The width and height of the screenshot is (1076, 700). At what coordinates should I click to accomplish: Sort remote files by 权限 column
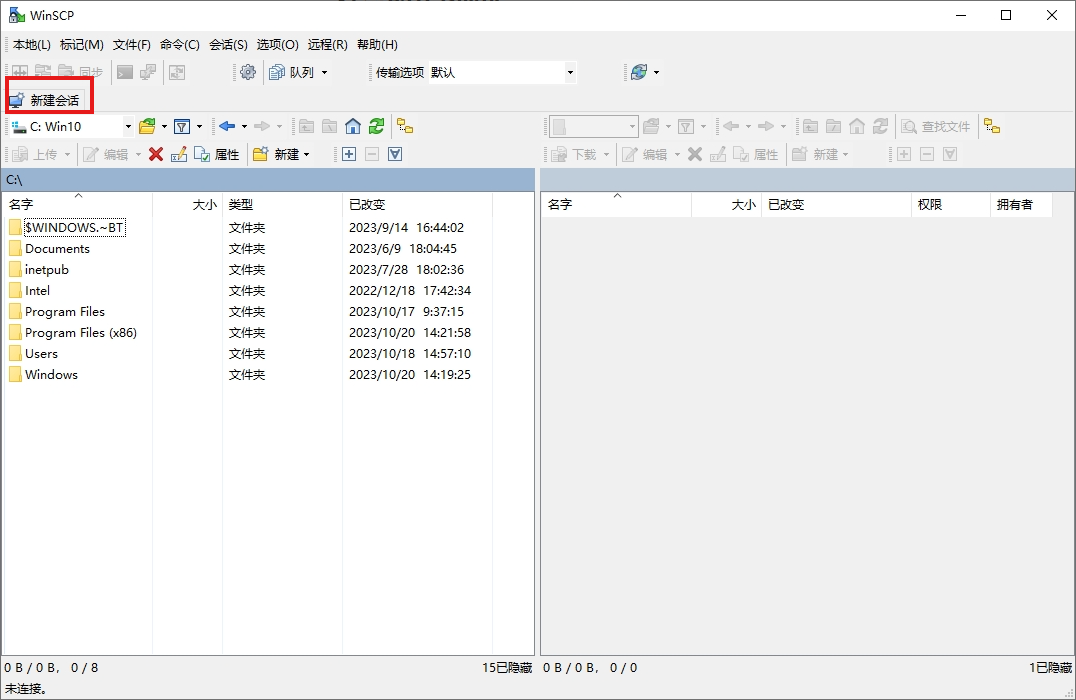[x=950, y=205]
